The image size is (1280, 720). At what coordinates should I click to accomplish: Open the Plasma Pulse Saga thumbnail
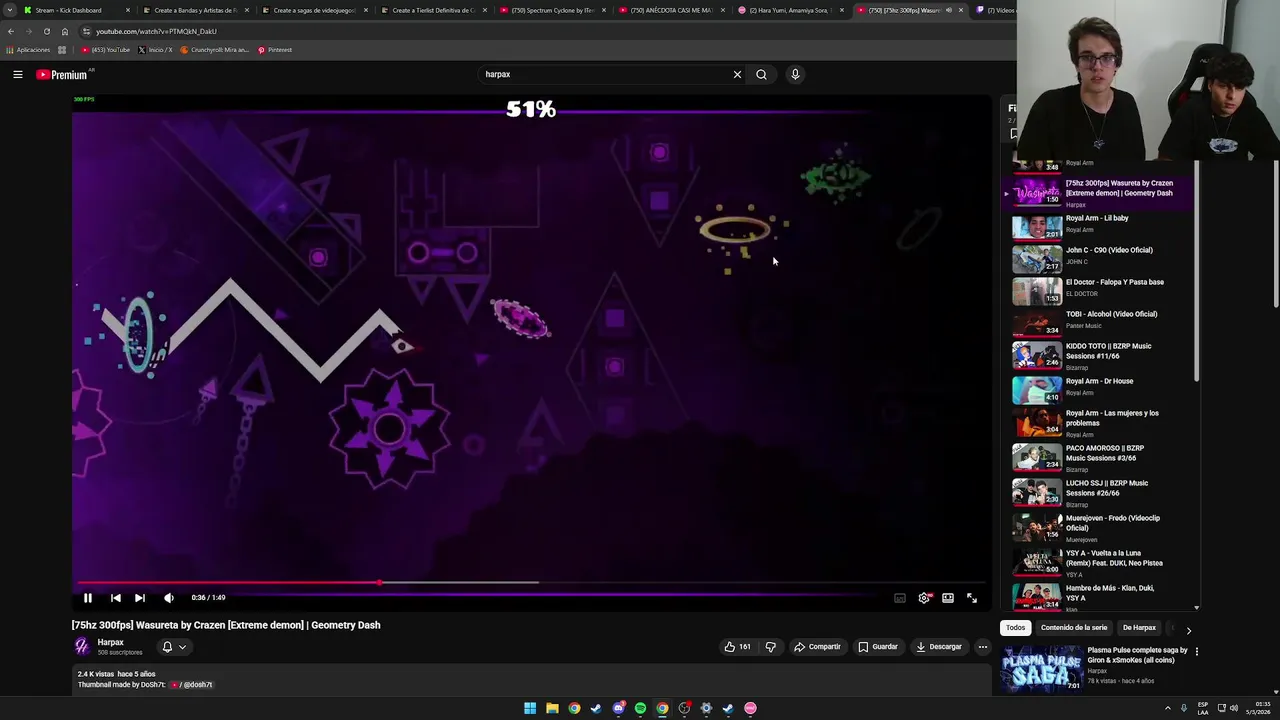[1041, 668]
